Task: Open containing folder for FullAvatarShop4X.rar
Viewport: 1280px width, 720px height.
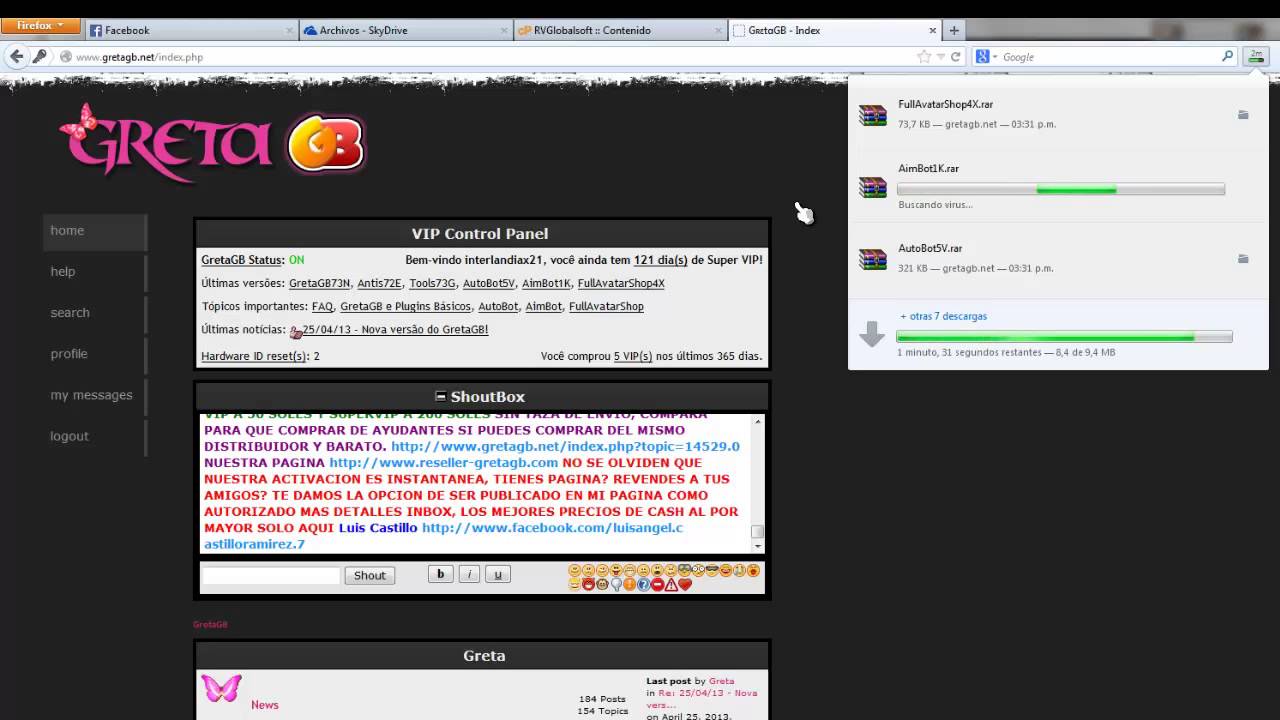Action: [x=1243, y=115]
